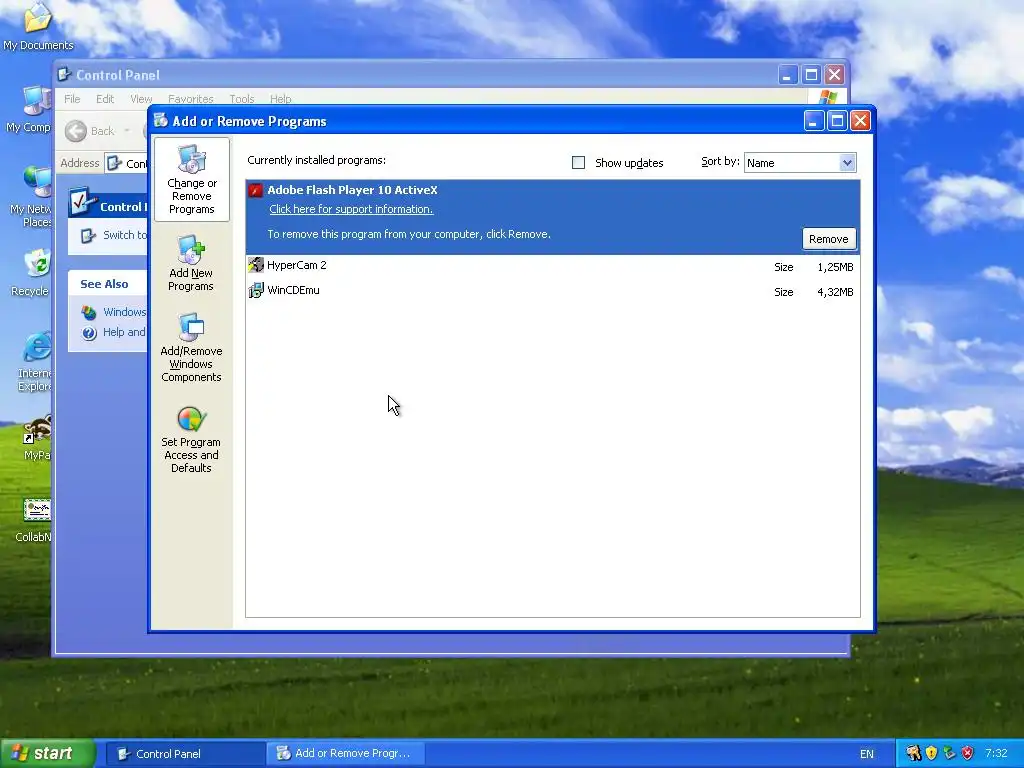Open the CollabN desktop icon
The height and width of the screenshot is (768, 1024).
pos(37,510)
